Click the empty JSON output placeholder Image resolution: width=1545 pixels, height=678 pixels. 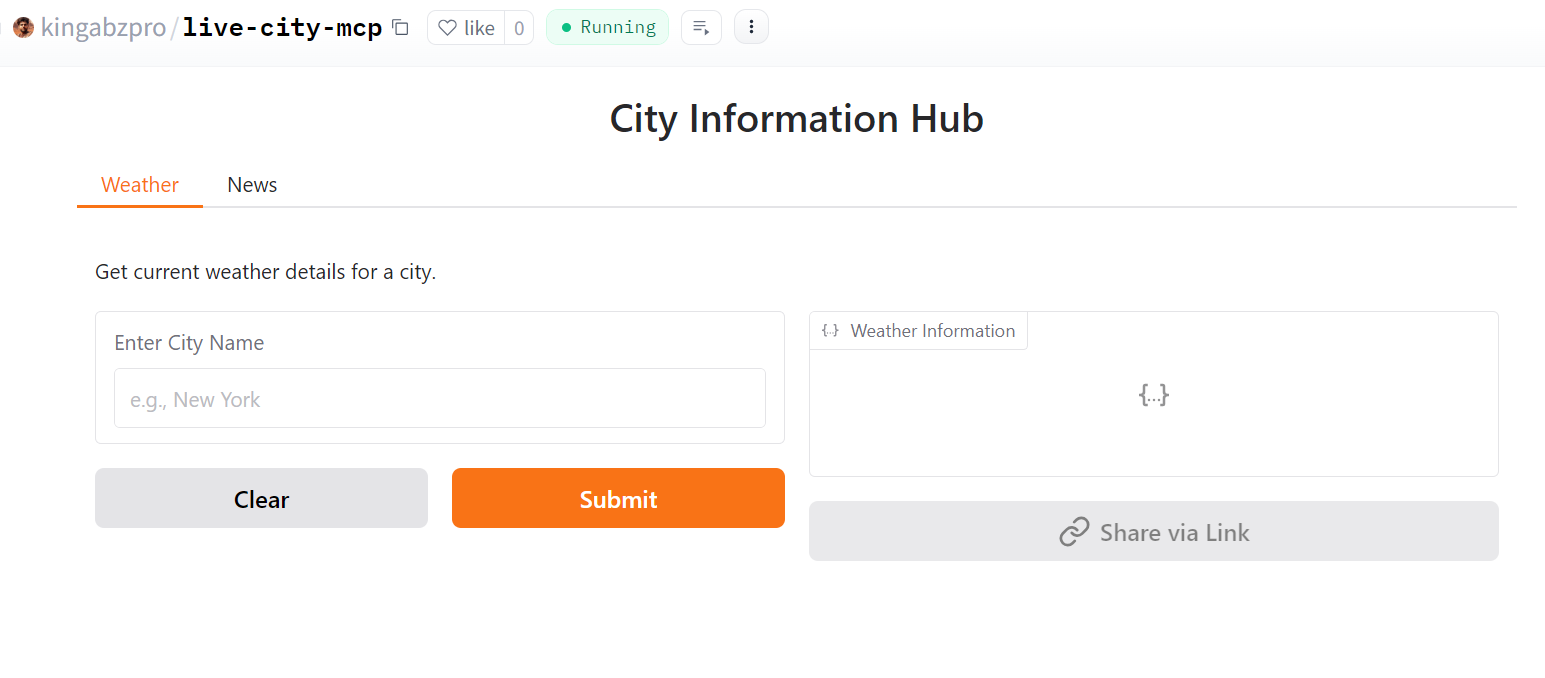(x=1154, y=395)
